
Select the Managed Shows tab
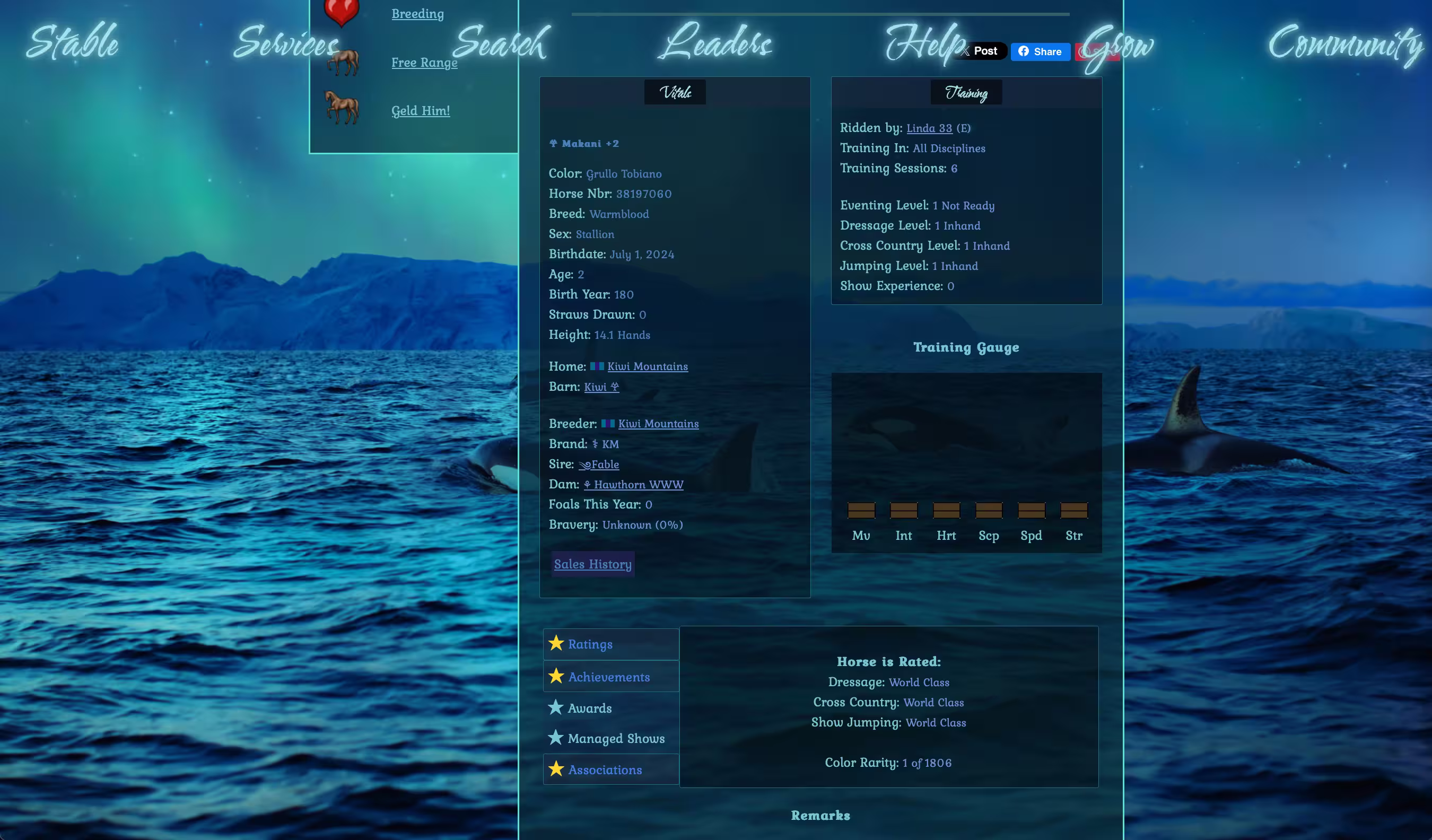click(x=611, y=738)
